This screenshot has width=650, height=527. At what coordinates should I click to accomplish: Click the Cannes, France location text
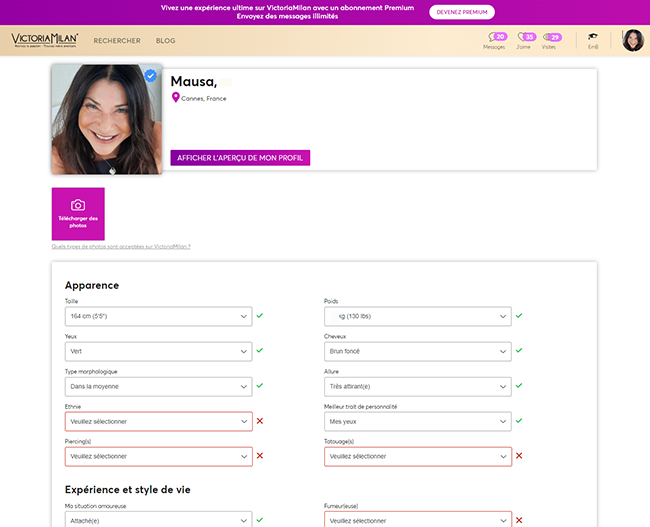tap(204, 99)
